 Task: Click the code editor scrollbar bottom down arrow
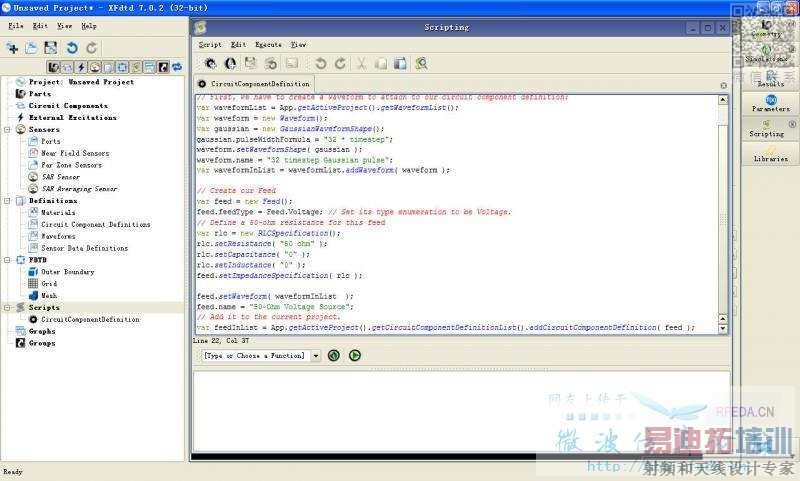[x=723, y=329]
